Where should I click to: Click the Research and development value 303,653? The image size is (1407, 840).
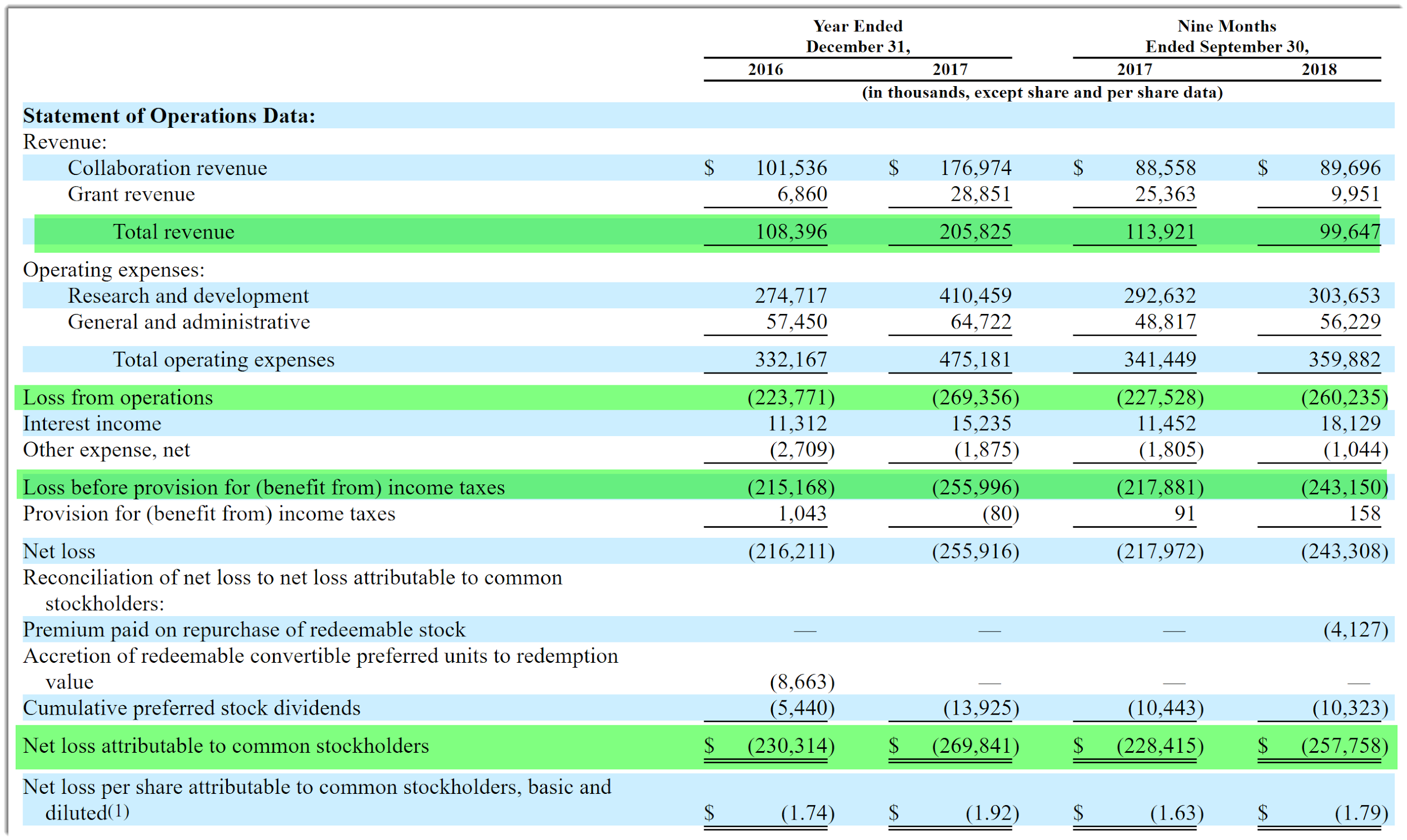1344,295
